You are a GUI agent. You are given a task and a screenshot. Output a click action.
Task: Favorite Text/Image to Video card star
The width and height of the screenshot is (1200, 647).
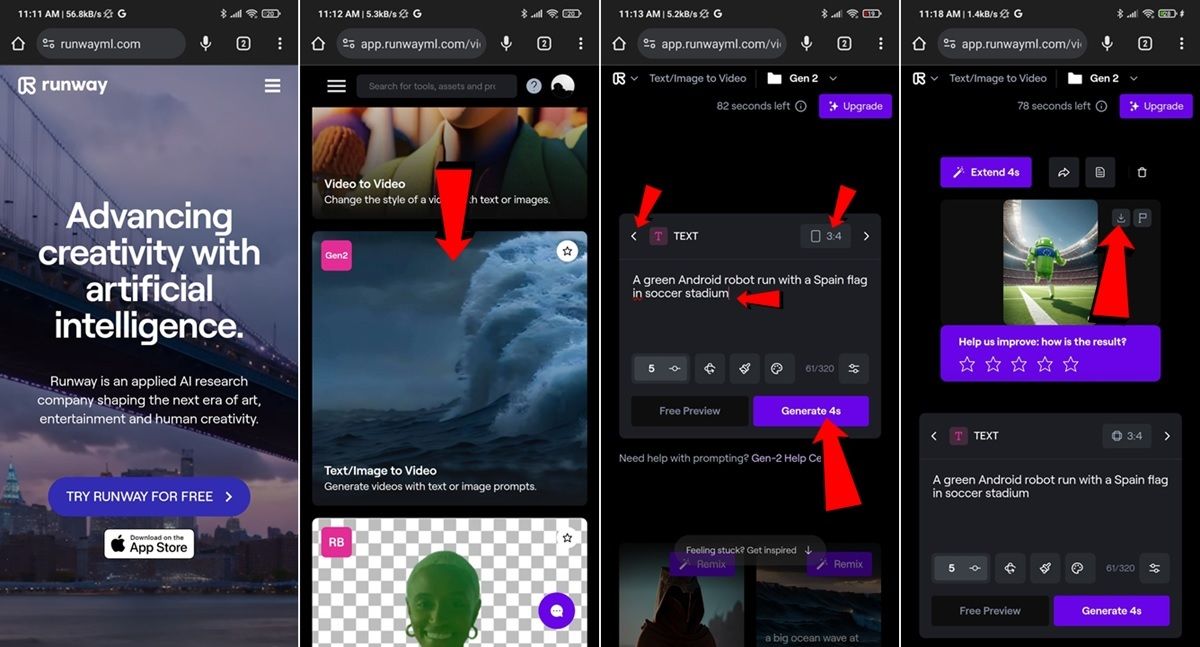[x=567, y=251]
